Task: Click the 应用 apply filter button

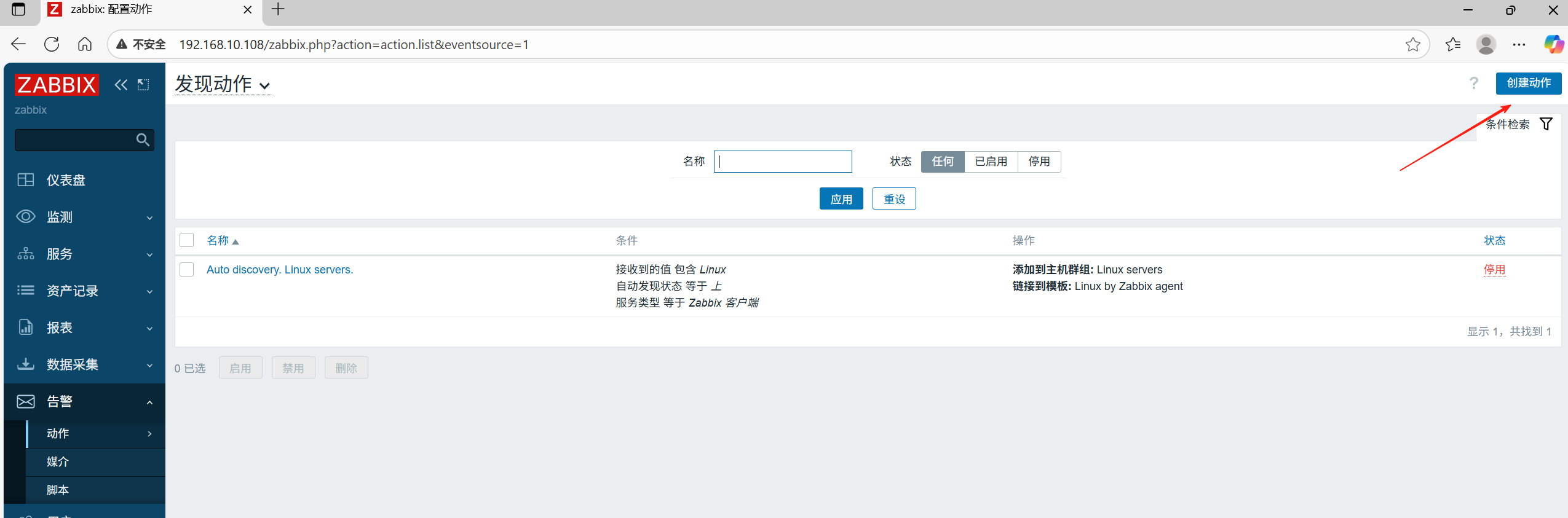Action: (841, 199)
